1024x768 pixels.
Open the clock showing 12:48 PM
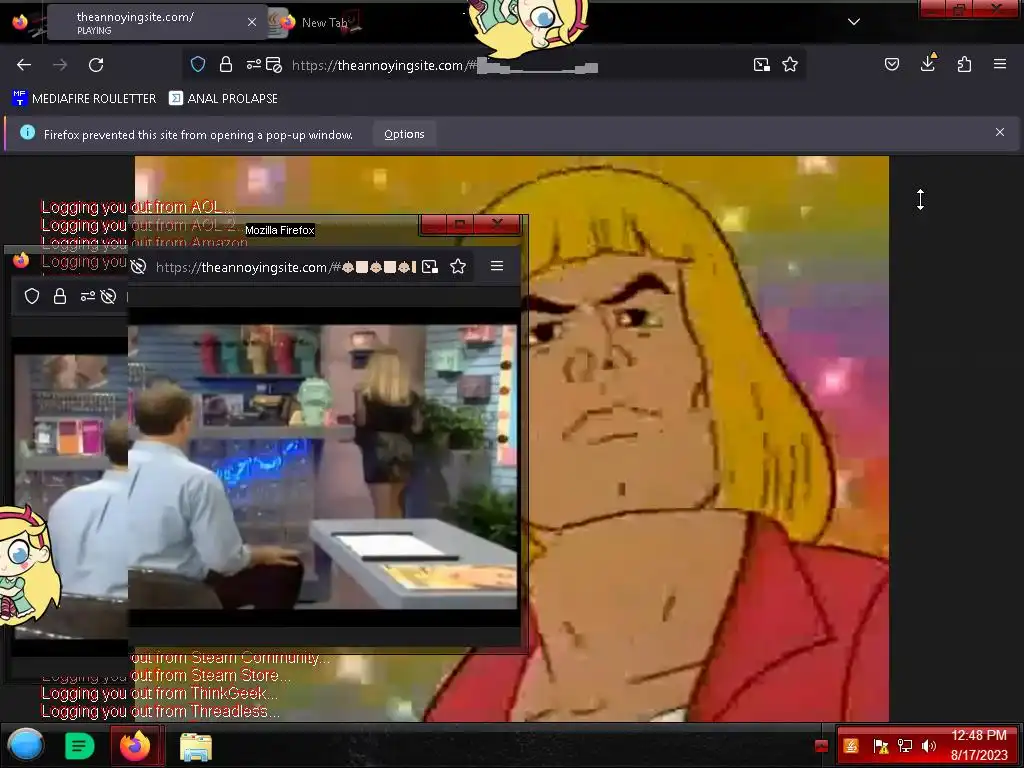click(x=978, y=745)
